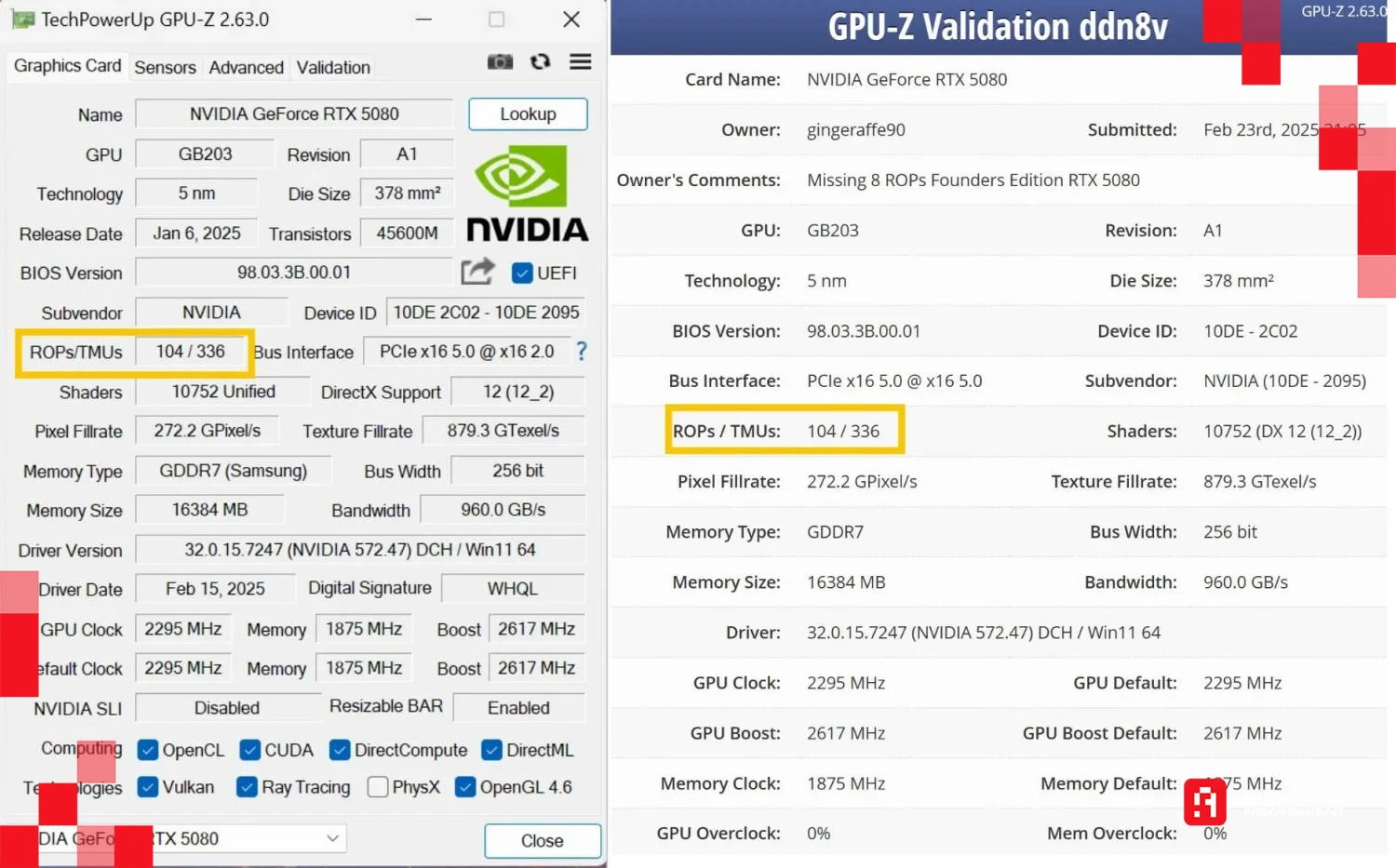Click the bus interface question mark
The image size is (1396, 868).
pyautogui.click(x=582, y=351)
